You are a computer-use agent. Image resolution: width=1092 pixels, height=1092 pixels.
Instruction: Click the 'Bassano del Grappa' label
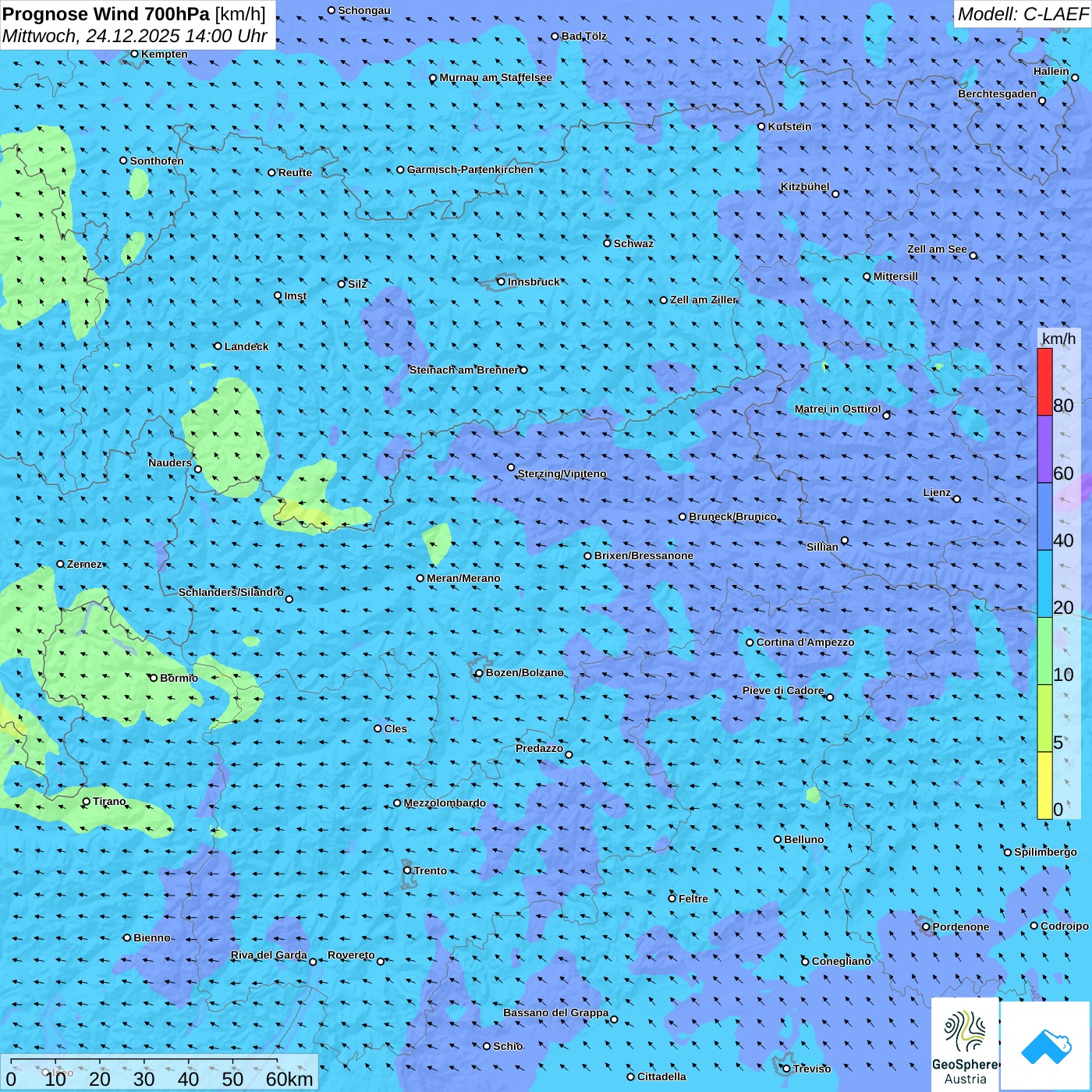(555, 1012)
